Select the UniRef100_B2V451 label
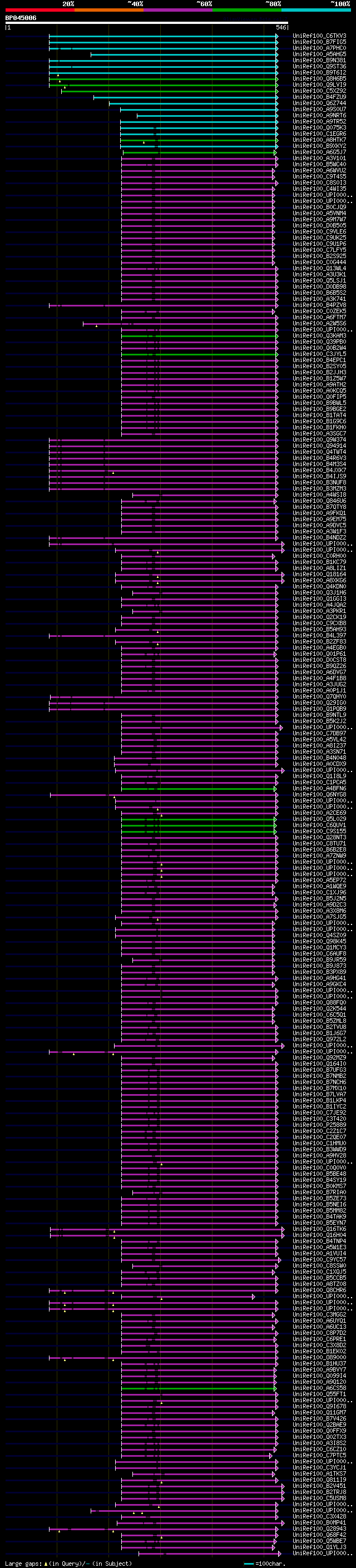 point(319,1486)
